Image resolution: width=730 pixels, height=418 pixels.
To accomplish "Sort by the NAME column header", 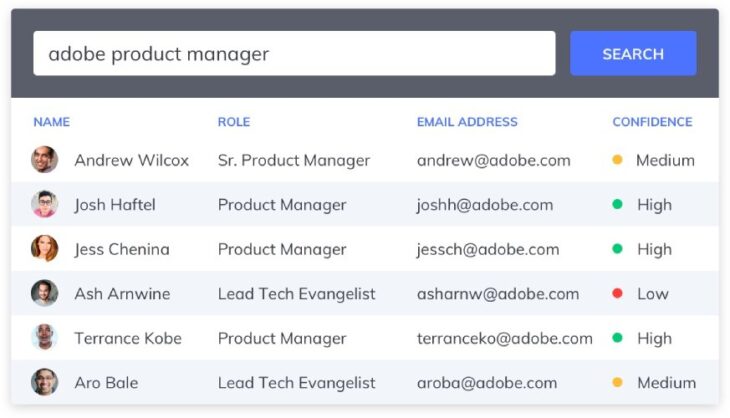I will click(52, 122).
